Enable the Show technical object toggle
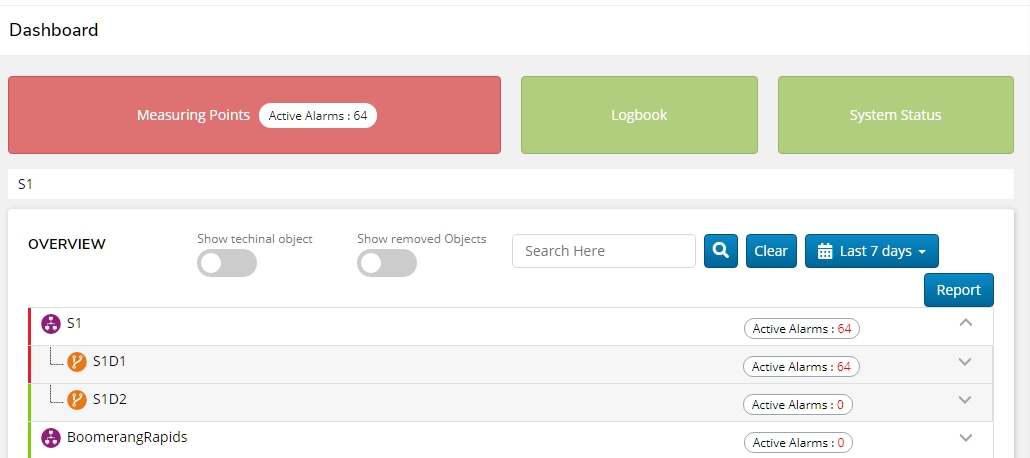Screen dimensions: 1030x458 point(227,263)
